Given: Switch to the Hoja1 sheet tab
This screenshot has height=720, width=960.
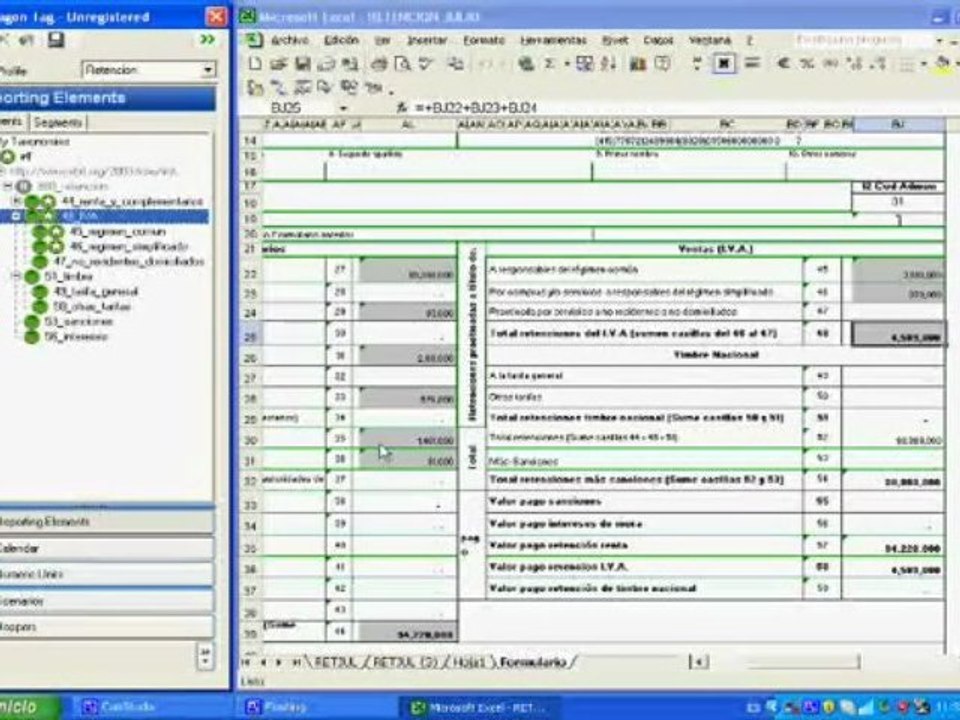Looking at the screenshot, I should click(x=468, y=662).
